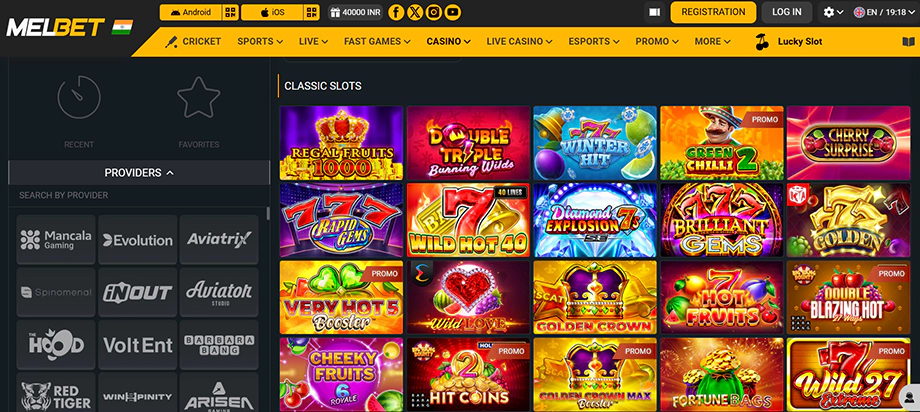The image size is (920, 412).
Task: Click the Log In button
Action: 787,12
